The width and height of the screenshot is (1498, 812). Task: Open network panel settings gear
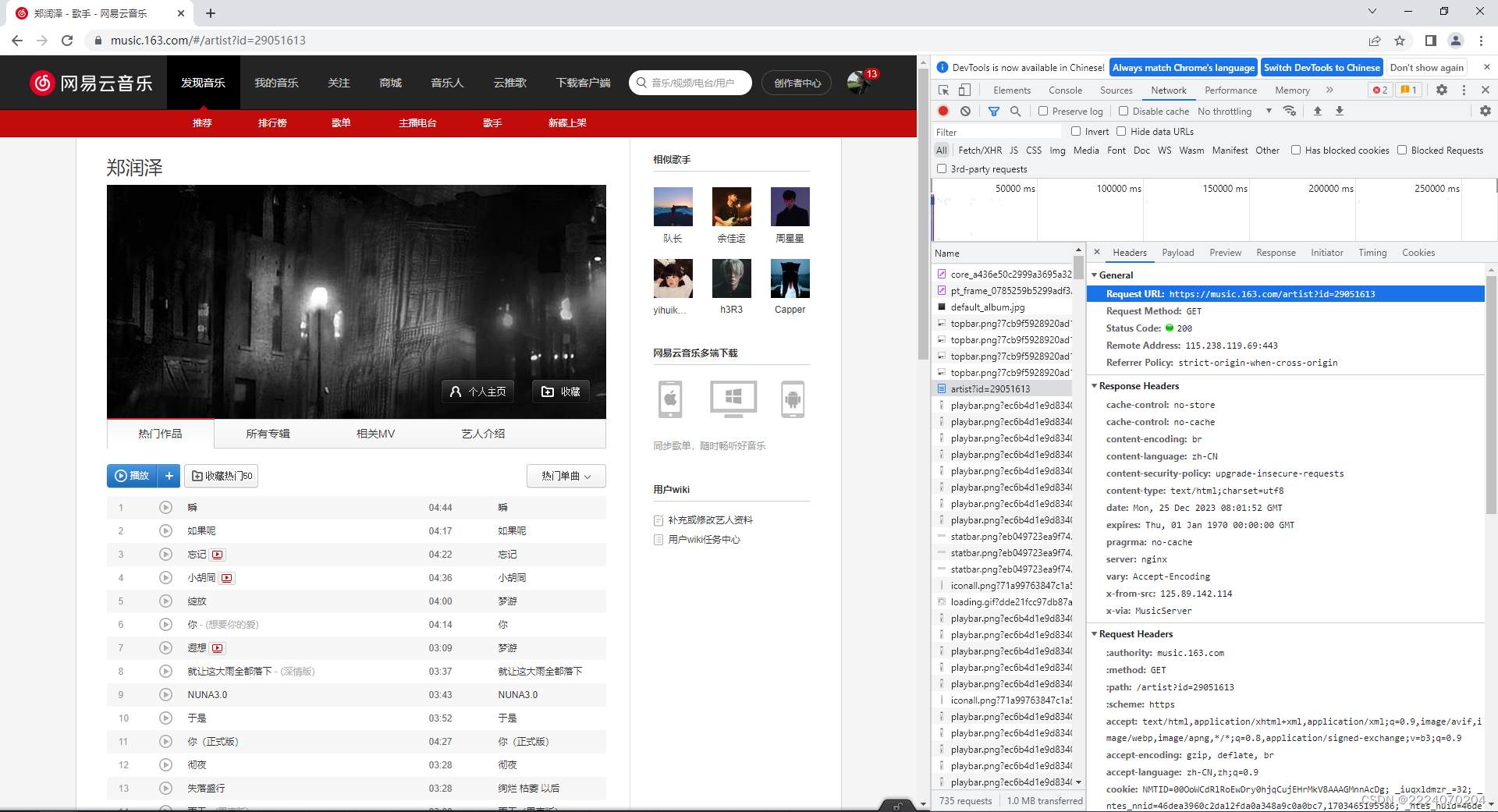pos(1486,112)
